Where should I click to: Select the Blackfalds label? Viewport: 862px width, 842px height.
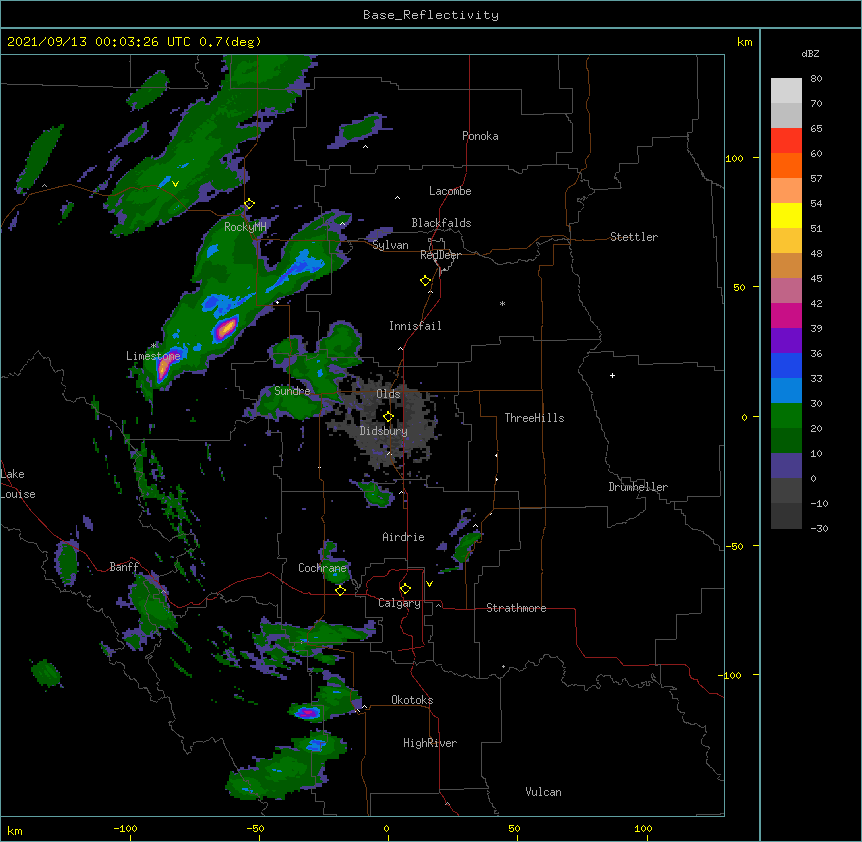[x=441, y=223]
